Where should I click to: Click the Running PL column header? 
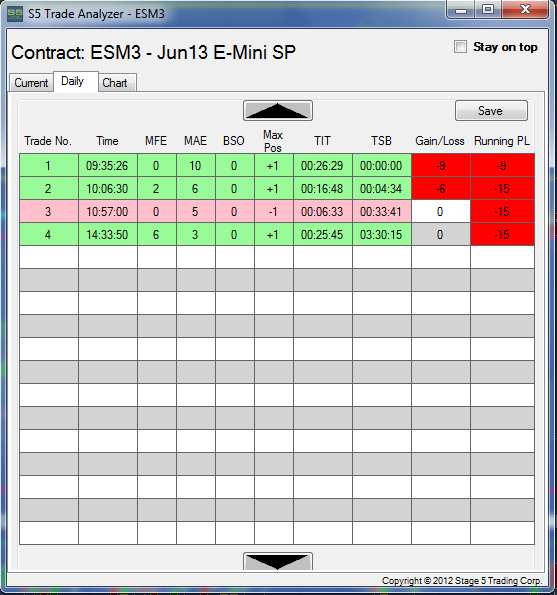[502, 141]
